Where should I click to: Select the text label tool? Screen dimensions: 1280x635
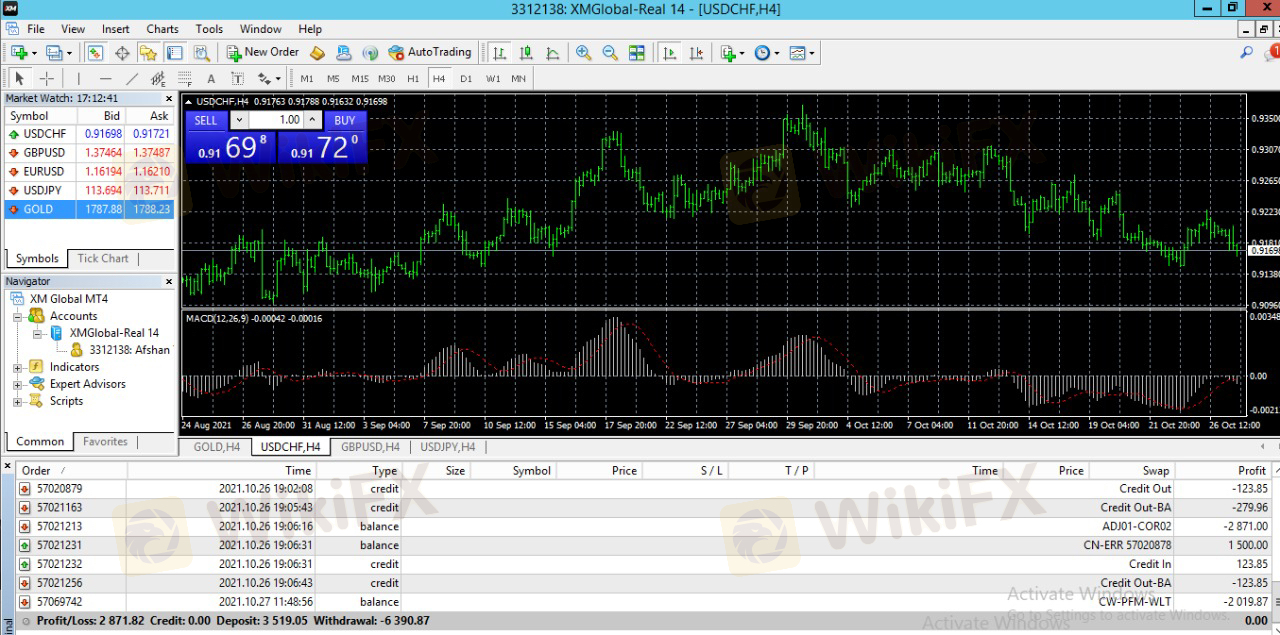click(211, 78)
